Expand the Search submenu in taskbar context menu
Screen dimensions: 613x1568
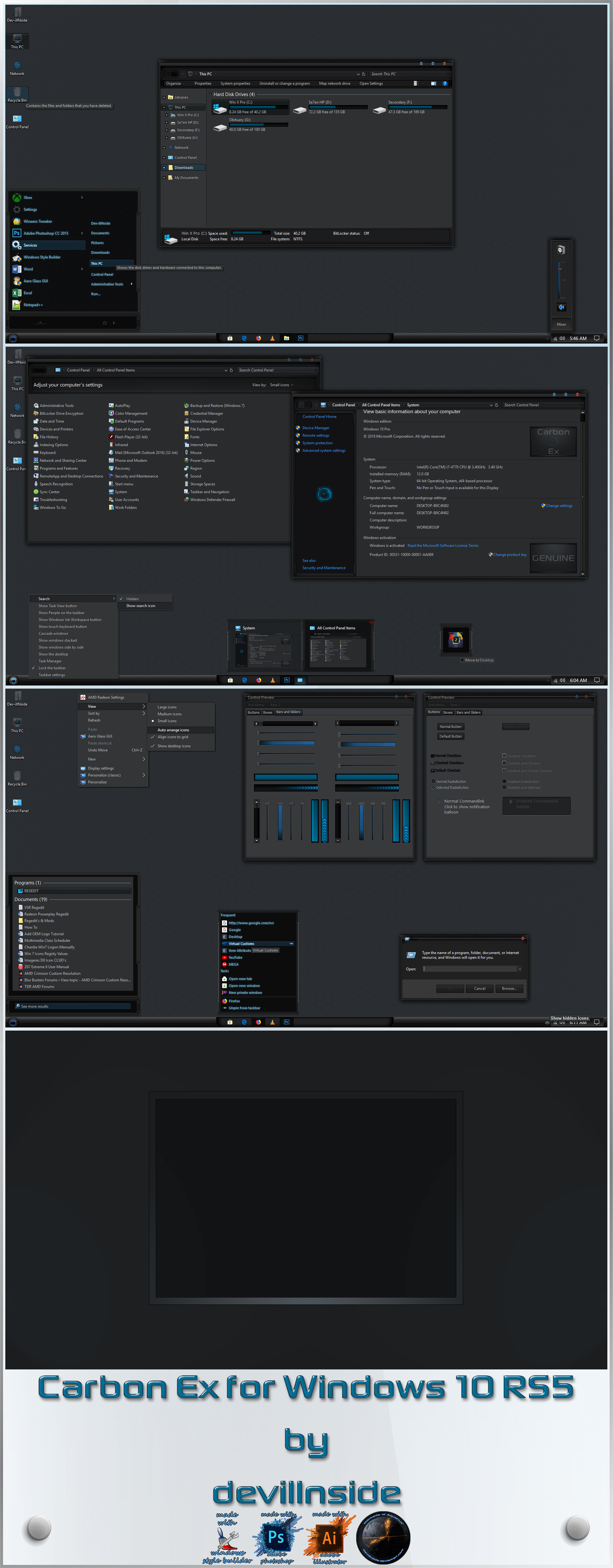(x=74, y=599)
